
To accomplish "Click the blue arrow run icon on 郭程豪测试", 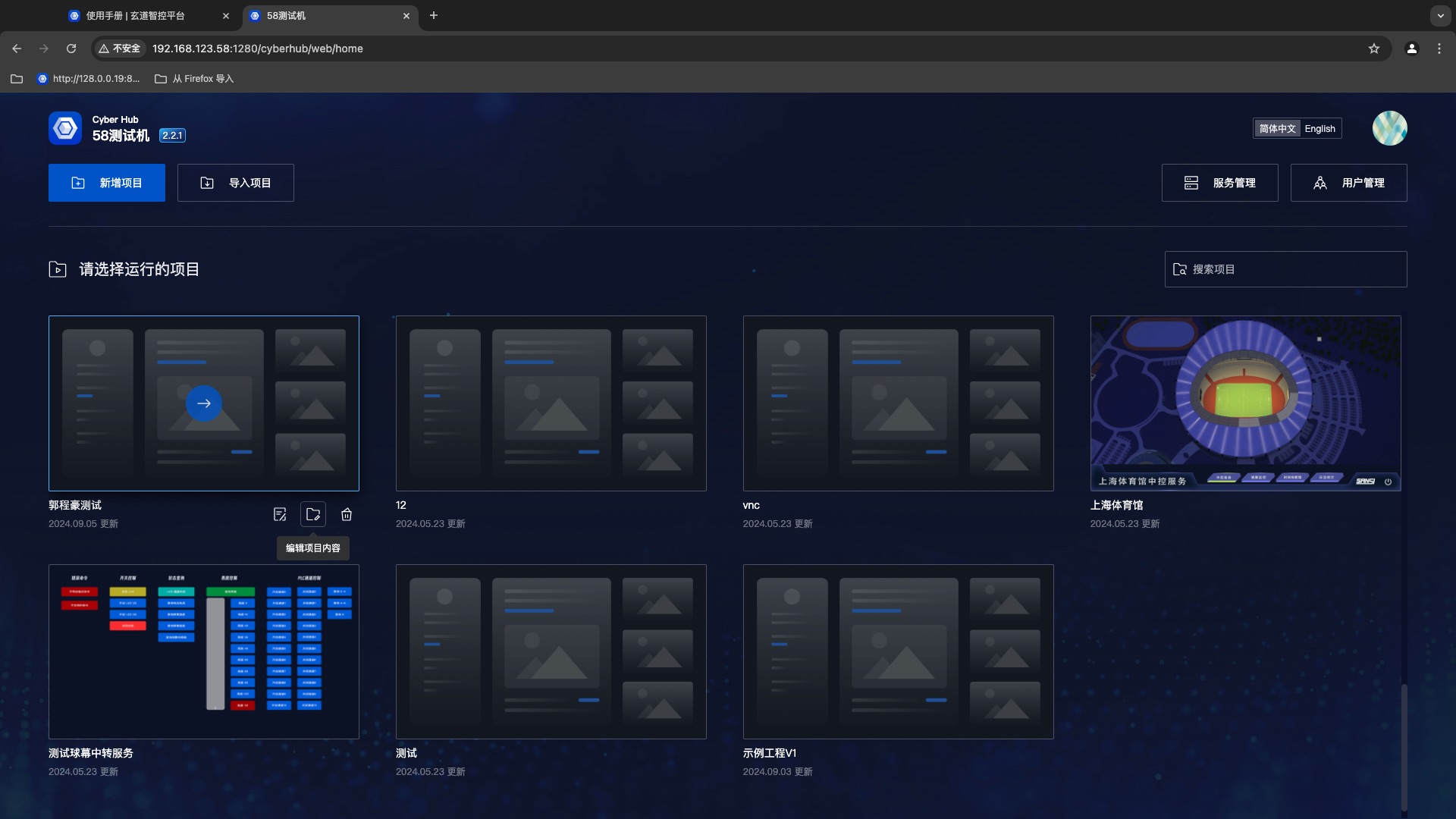I will point(204,403).
